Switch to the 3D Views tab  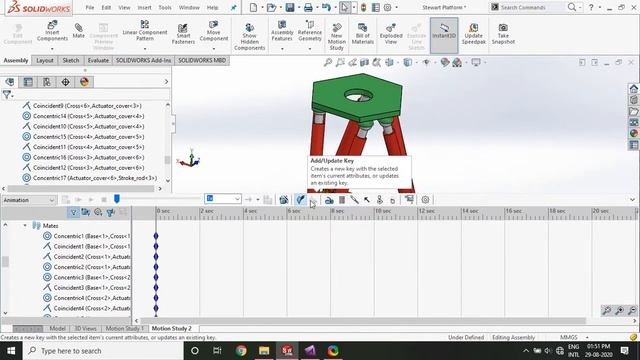[85, 328]
